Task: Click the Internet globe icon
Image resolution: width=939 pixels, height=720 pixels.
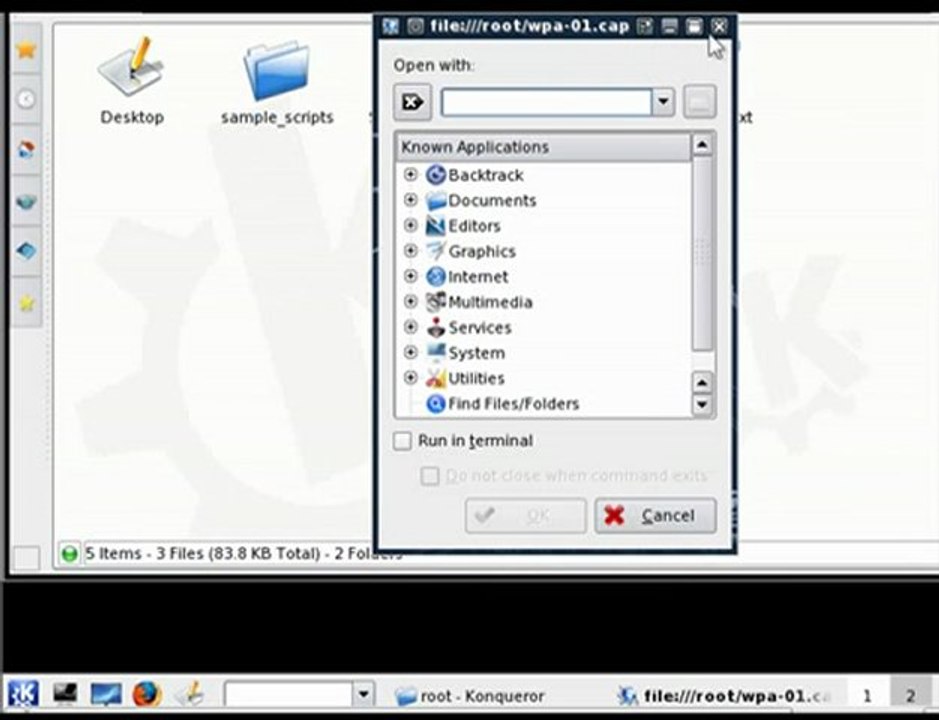Action: click(x=436, y=277)
